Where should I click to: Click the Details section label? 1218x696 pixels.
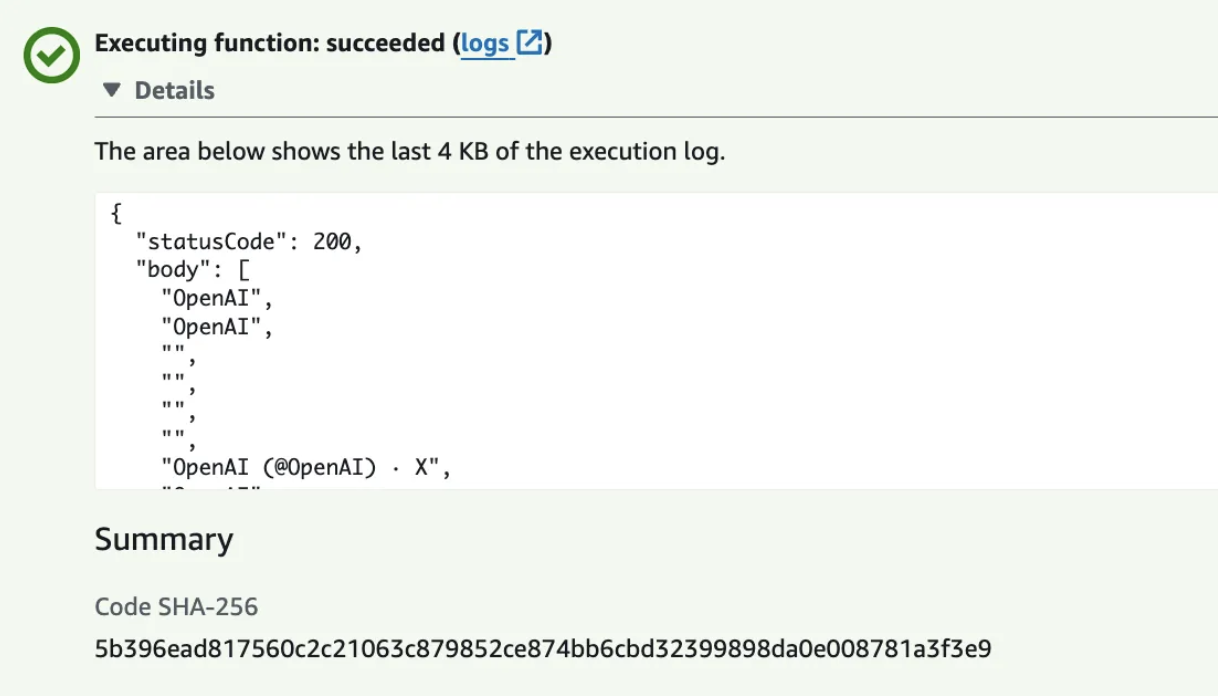tap(174, 91)
